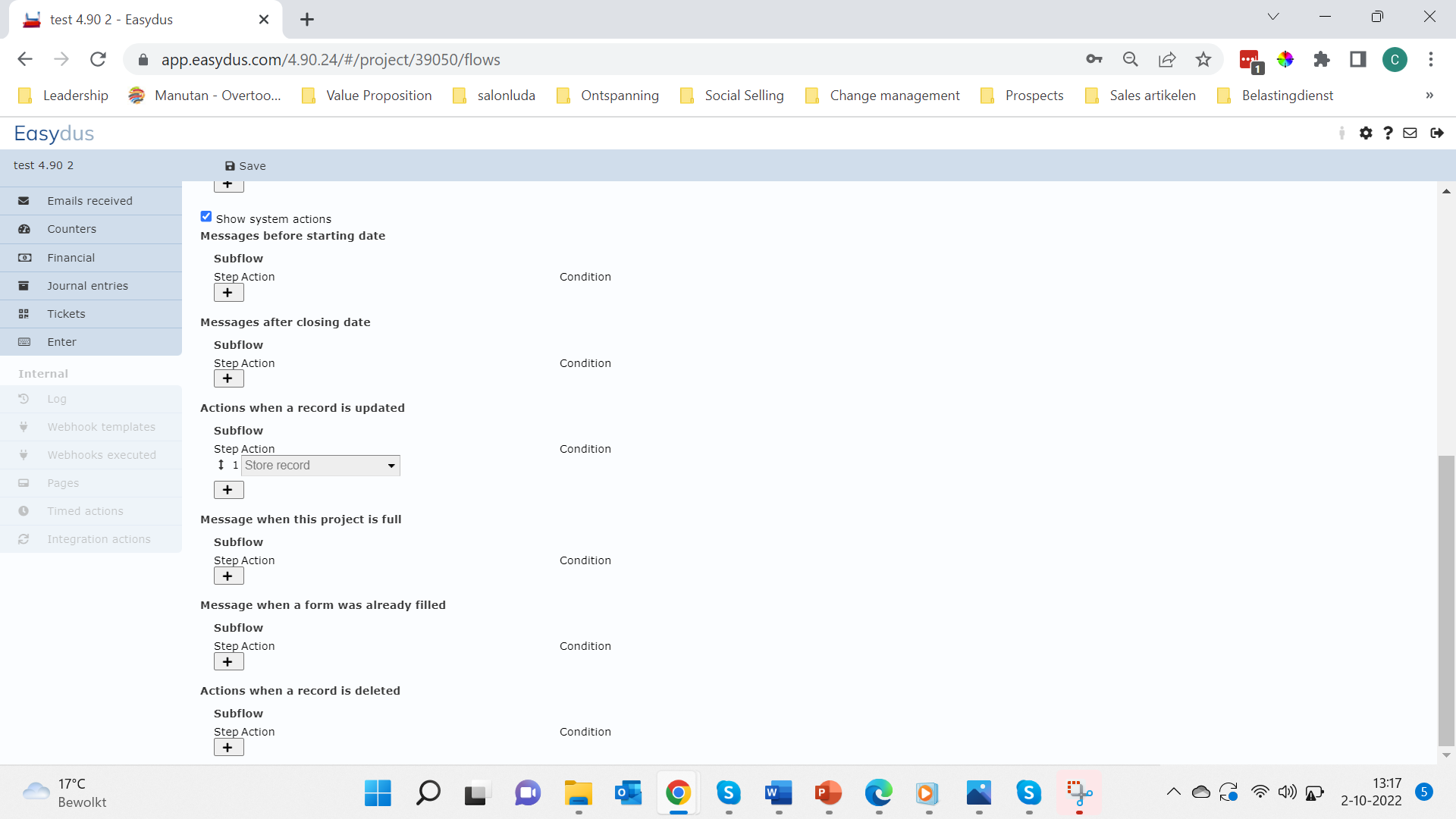Viewport: 1456px width, 819px height.
Task: Click the page vertical scrollbar thumb
Action: 1446,601
